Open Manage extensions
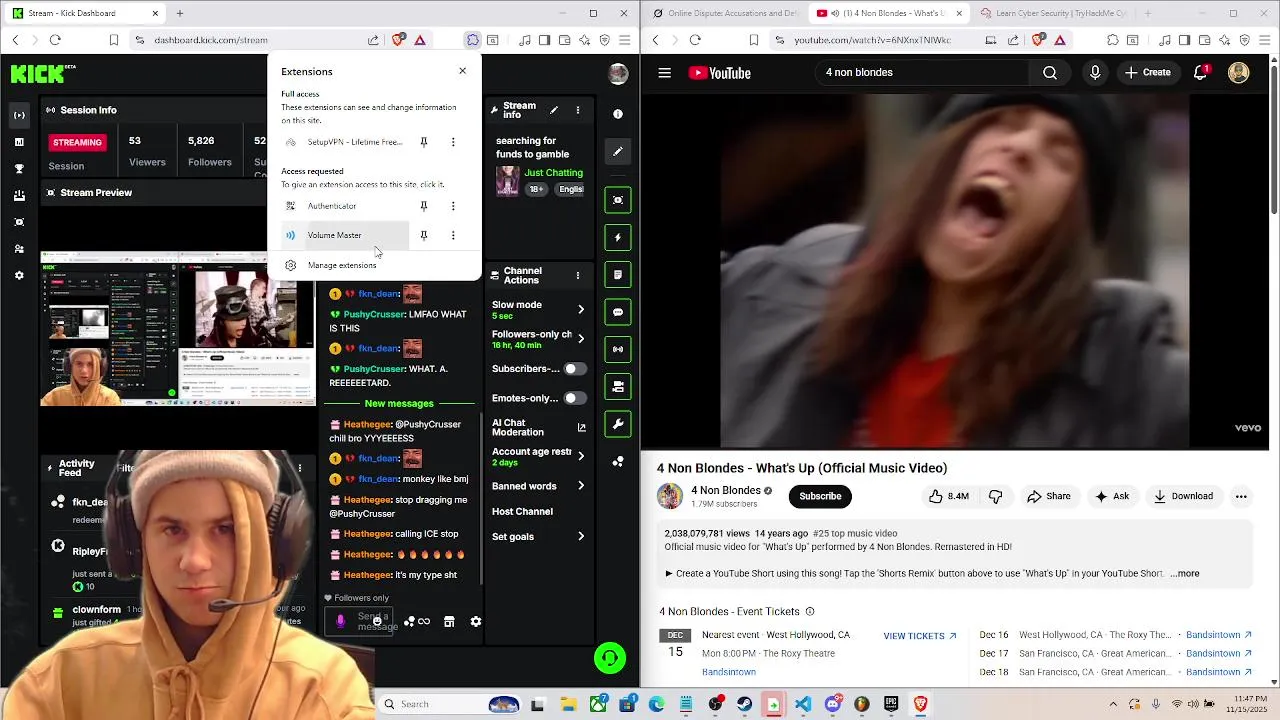This screenshot has height=720, width=1280. (342, 265)
